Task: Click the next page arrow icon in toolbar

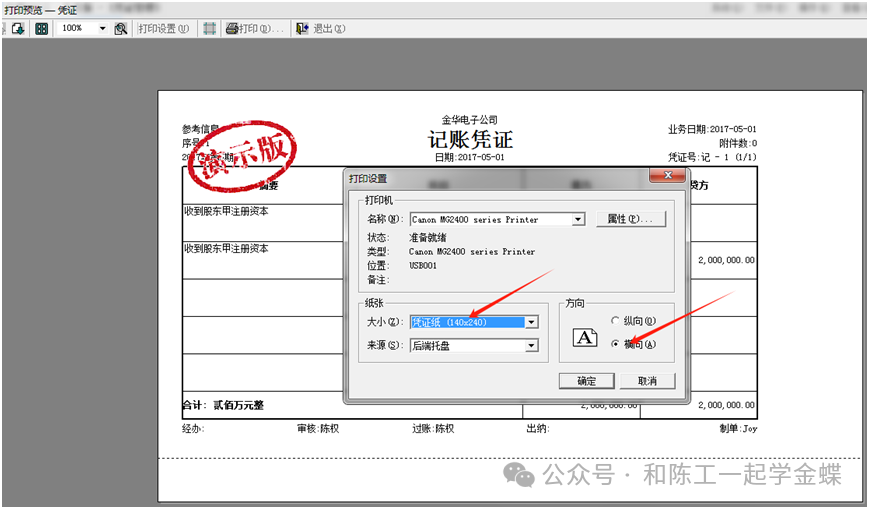Action: tap(18, 29)
